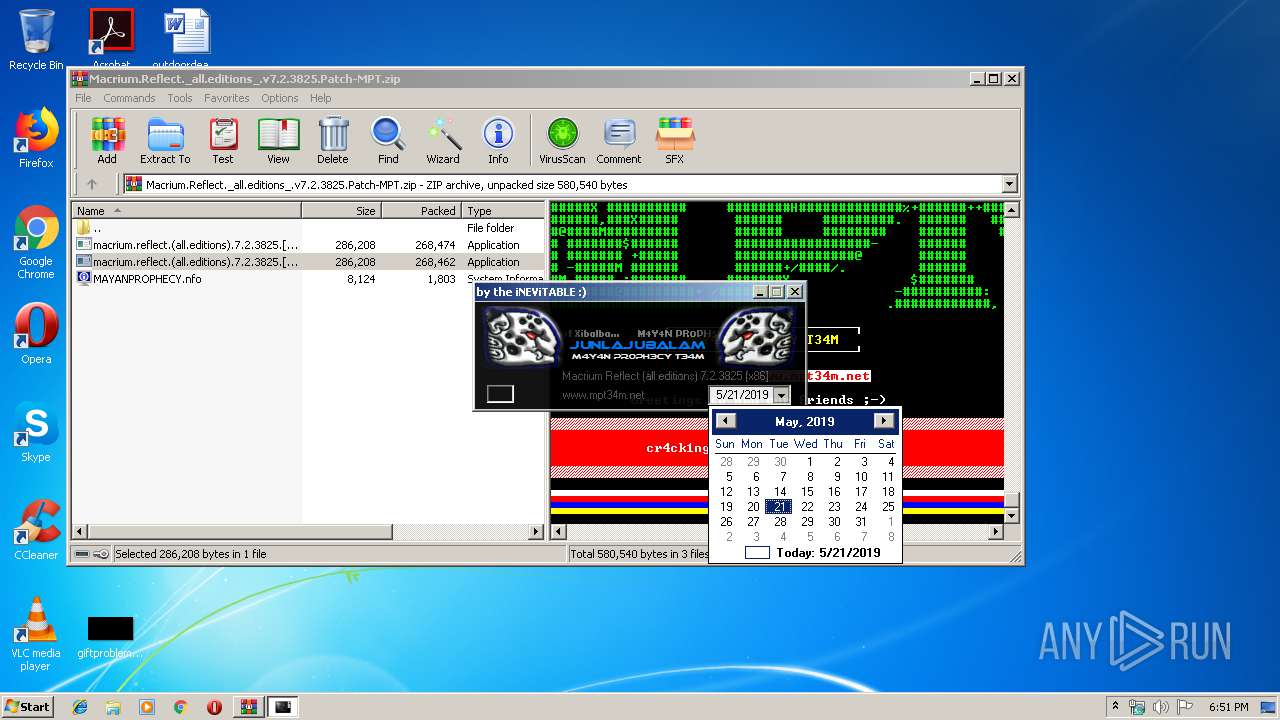Go up one folder with arrow icon
The height and width of the screenshot is (720, 1280).
92,184
